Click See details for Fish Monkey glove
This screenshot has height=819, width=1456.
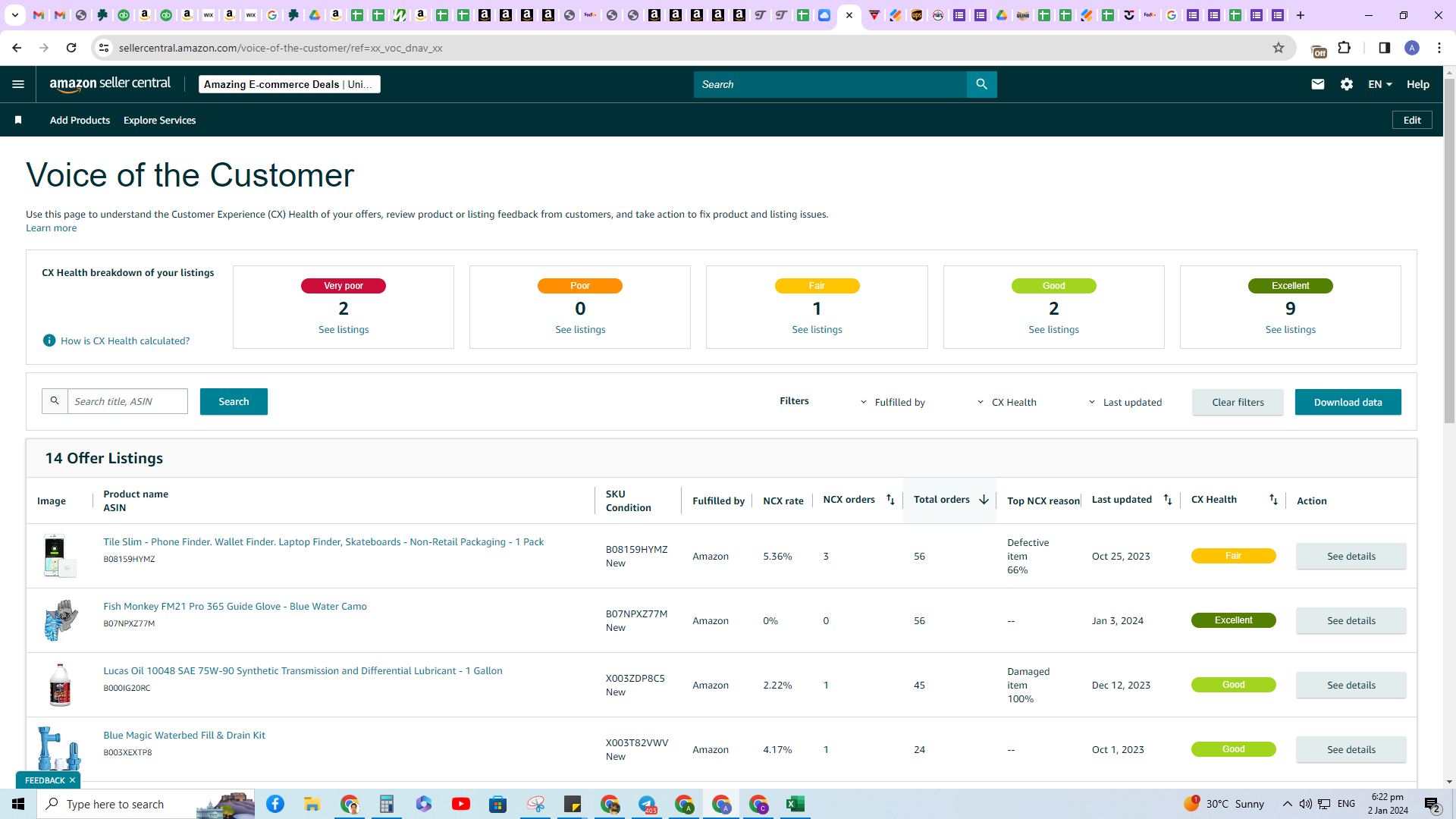click(x=1351, y=620)
